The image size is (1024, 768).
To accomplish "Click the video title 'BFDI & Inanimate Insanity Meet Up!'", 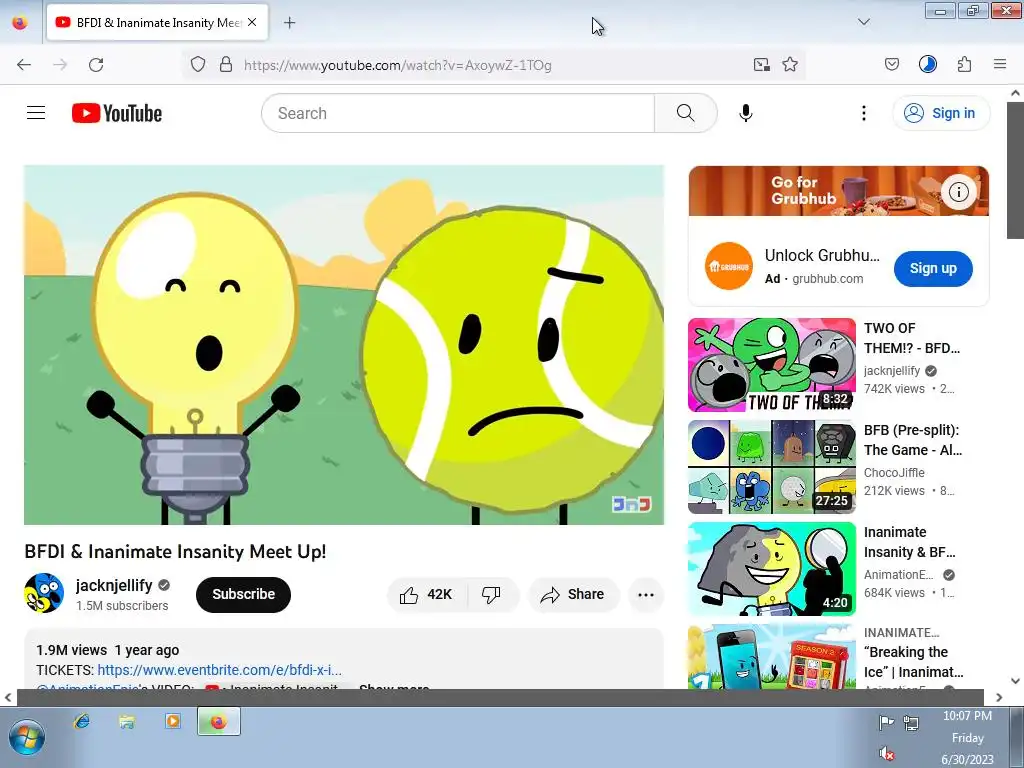I will click(175, 551).
